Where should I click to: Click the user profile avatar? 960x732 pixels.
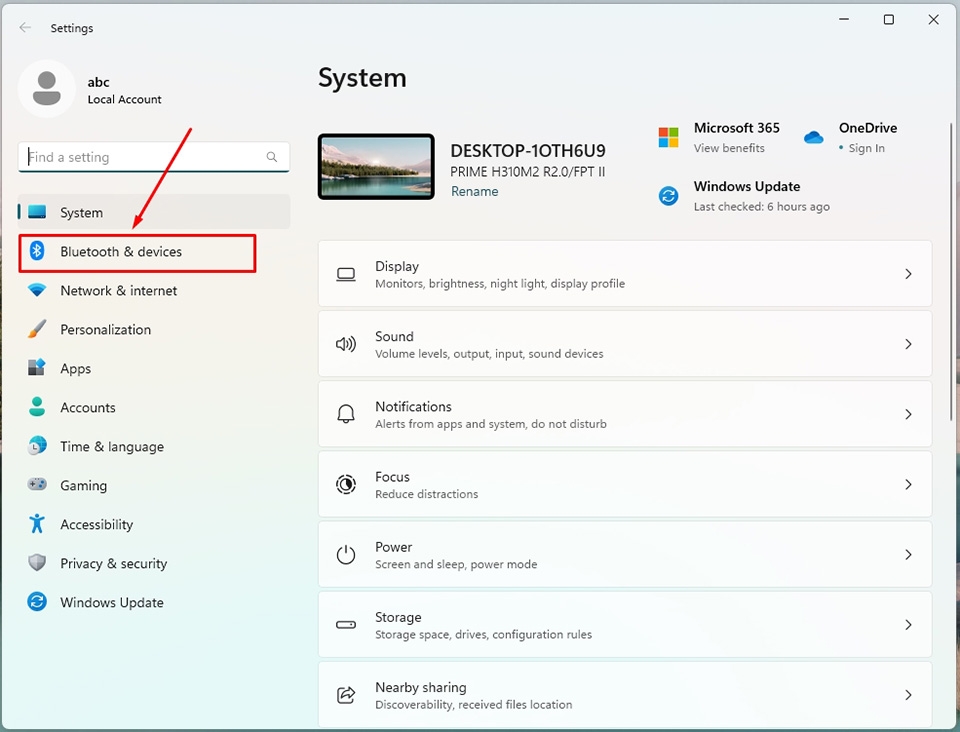point(47,89)
